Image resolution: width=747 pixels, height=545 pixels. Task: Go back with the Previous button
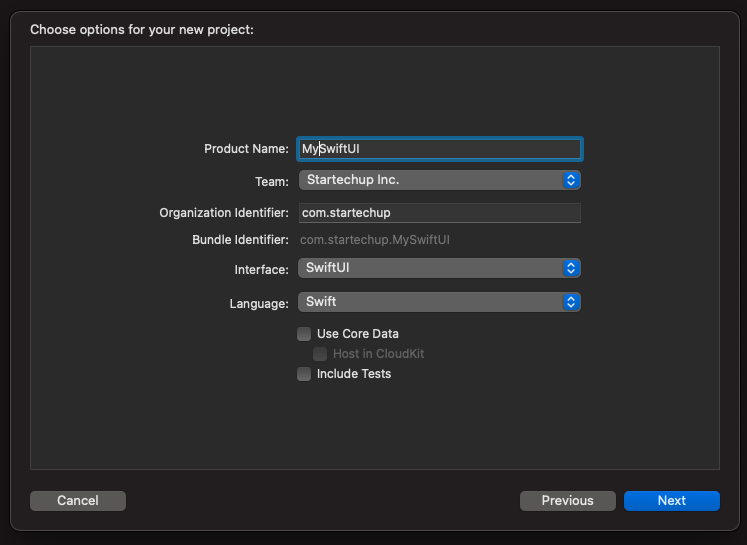567,501
